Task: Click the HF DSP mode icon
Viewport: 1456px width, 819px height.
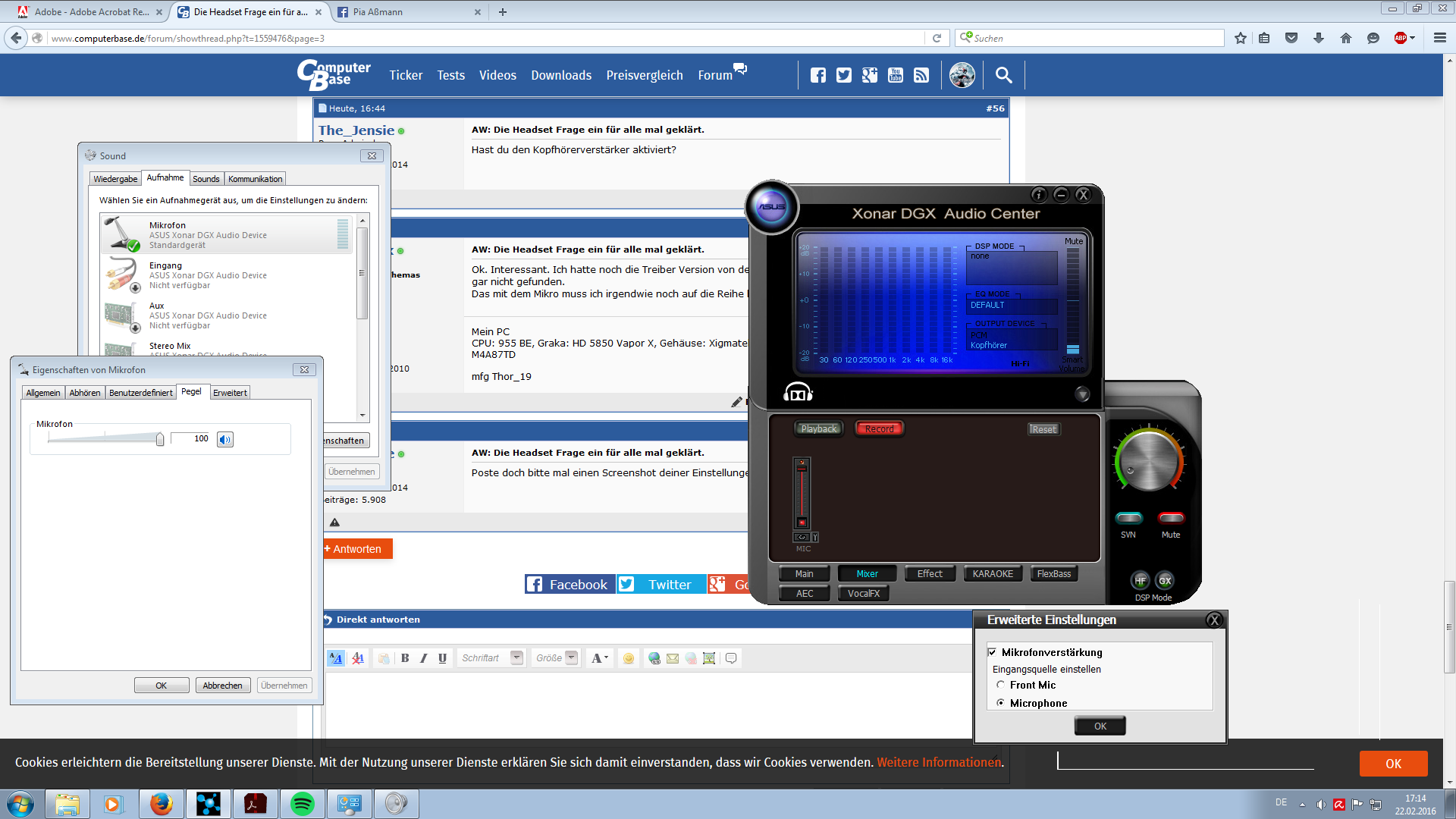Action: click(x=1140, y=580)
